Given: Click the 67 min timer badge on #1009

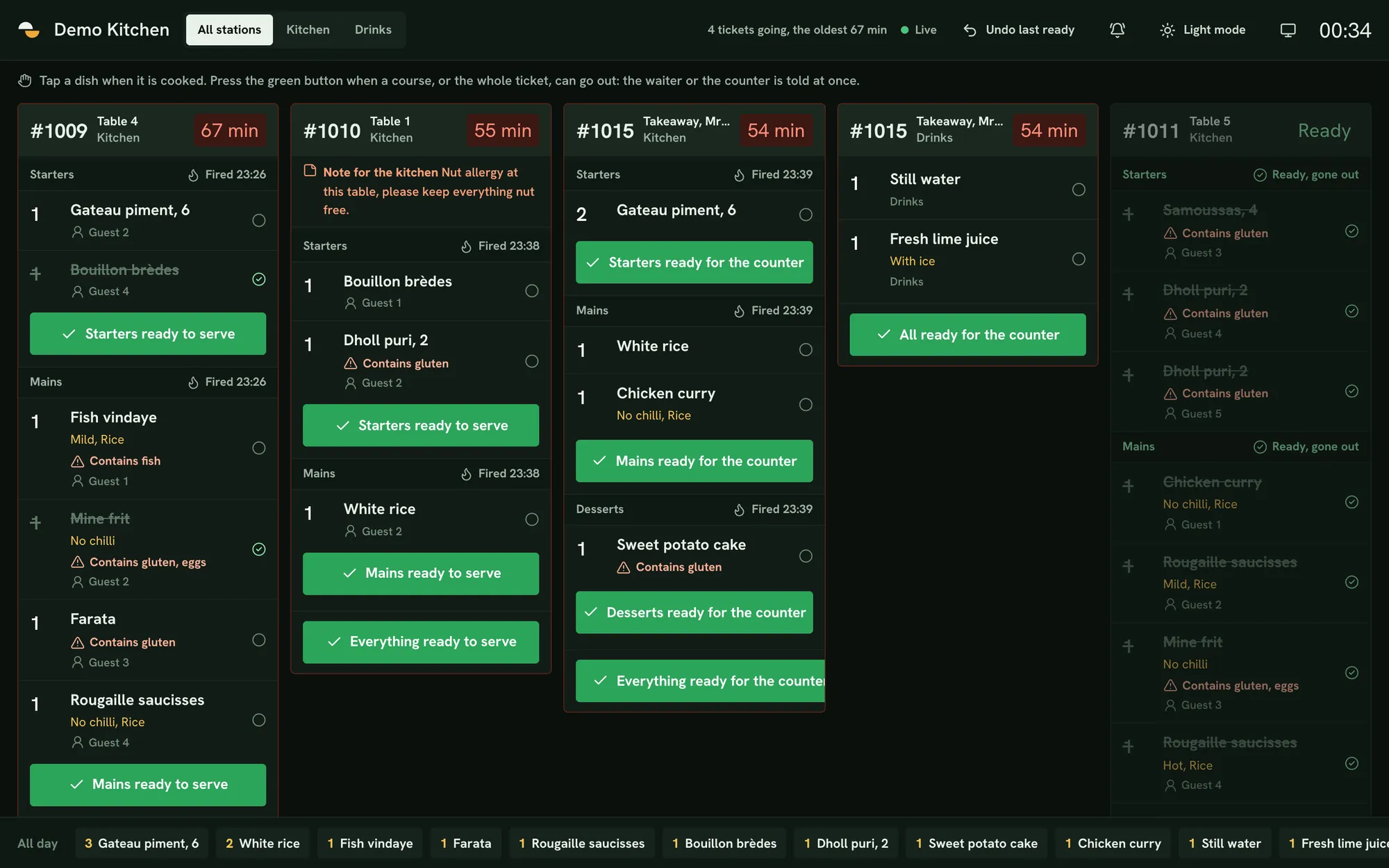Looking at the screenshot, I should coord(229,131).
